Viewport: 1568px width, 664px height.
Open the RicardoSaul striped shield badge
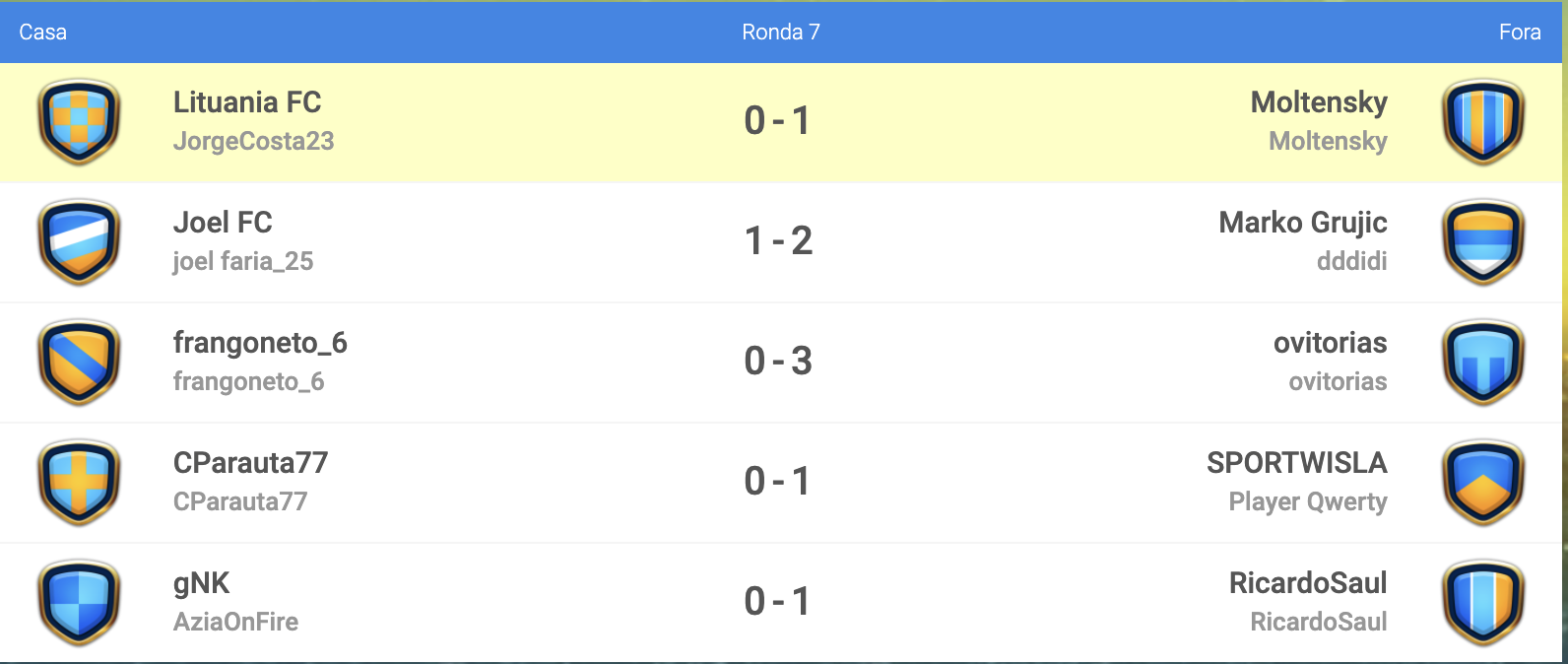(1482, 603)
